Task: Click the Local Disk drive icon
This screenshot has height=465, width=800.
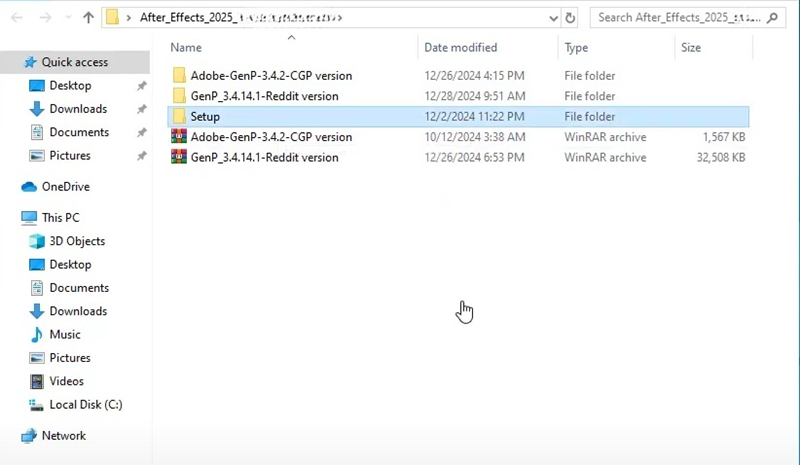Action: (36, 405)
